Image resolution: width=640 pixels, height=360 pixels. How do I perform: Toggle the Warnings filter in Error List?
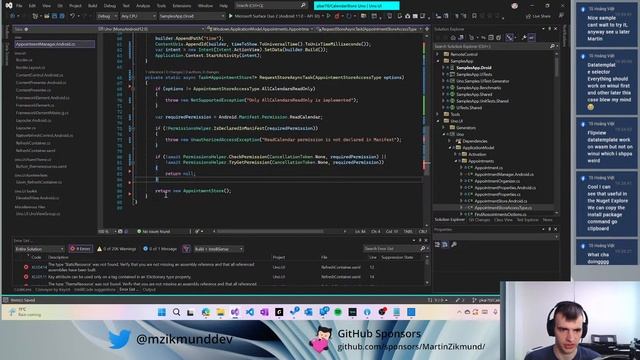(x=116, y=249)
